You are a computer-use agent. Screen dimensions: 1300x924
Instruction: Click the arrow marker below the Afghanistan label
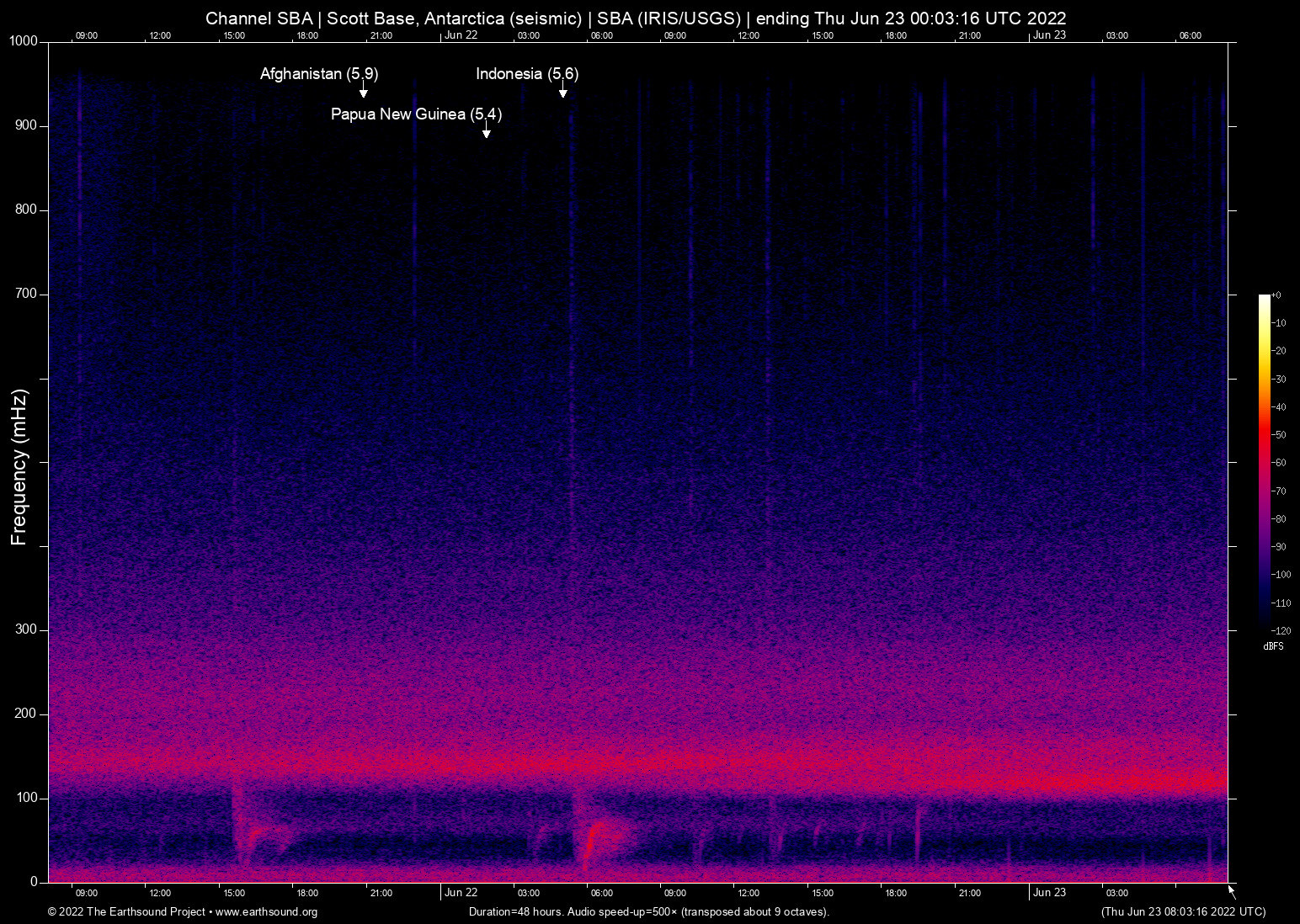coord(363,92)
